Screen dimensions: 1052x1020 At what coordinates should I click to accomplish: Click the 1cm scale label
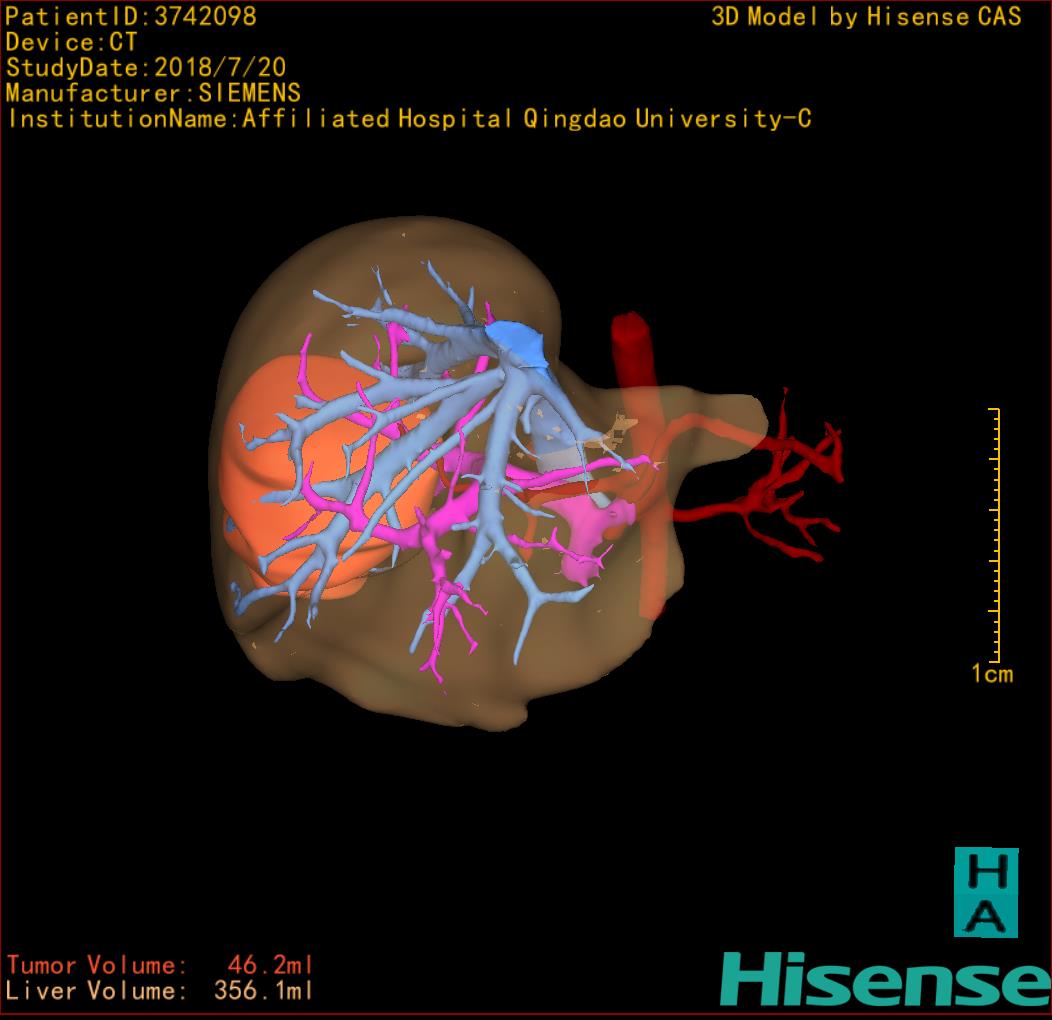coord(992,674)
